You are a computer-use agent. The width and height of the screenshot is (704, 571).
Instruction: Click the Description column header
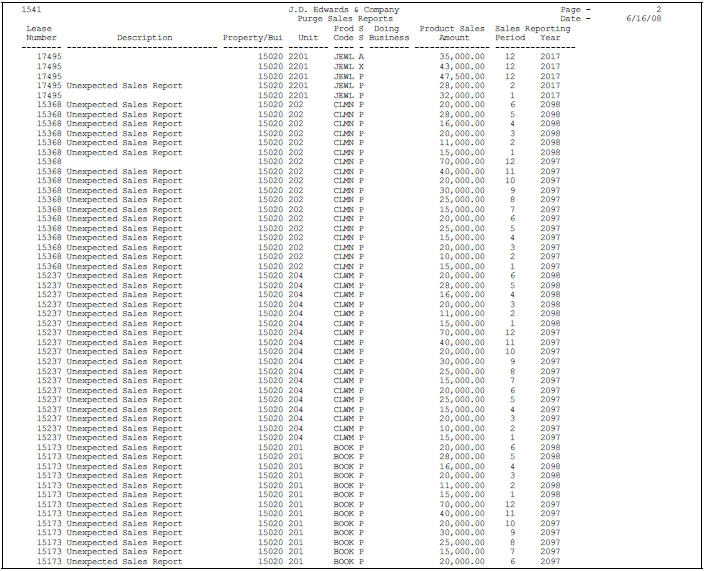(145, 38)
